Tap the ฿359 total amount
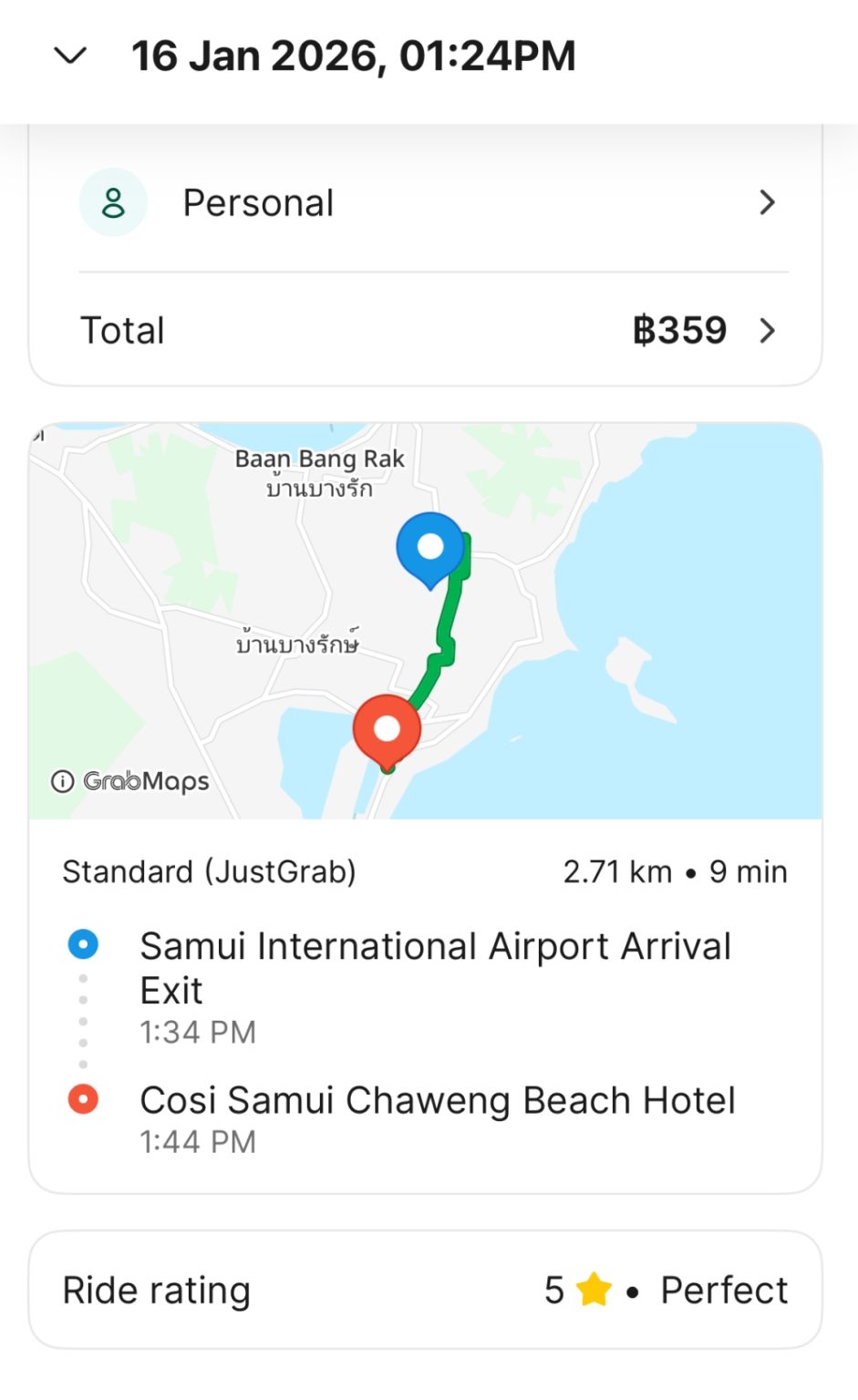Screen dimensions: 858x1400 [679, 330]
